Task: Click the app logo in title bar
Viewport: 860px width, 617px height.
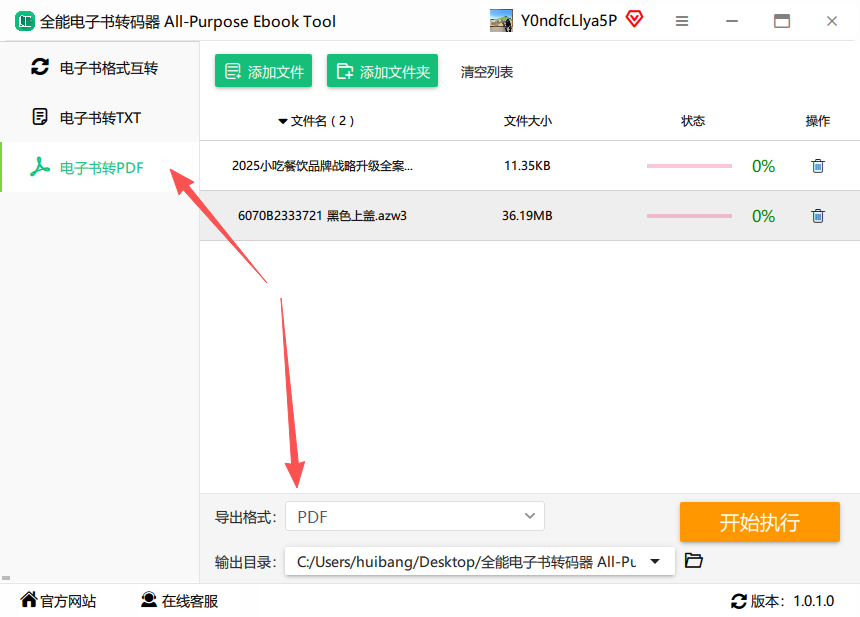Action: point(21,21)
